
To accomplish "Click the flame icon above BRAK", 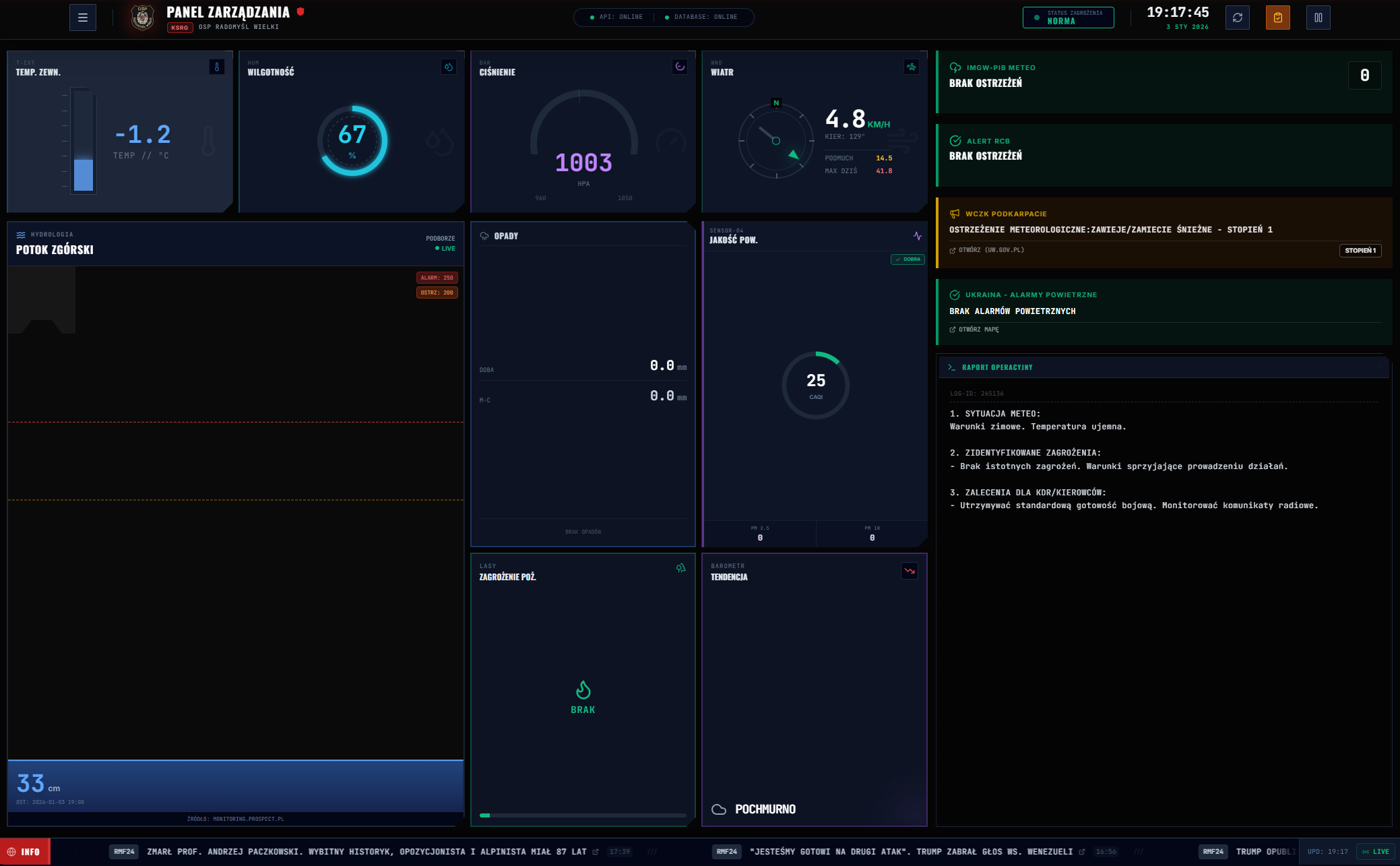I will (583, 690).
